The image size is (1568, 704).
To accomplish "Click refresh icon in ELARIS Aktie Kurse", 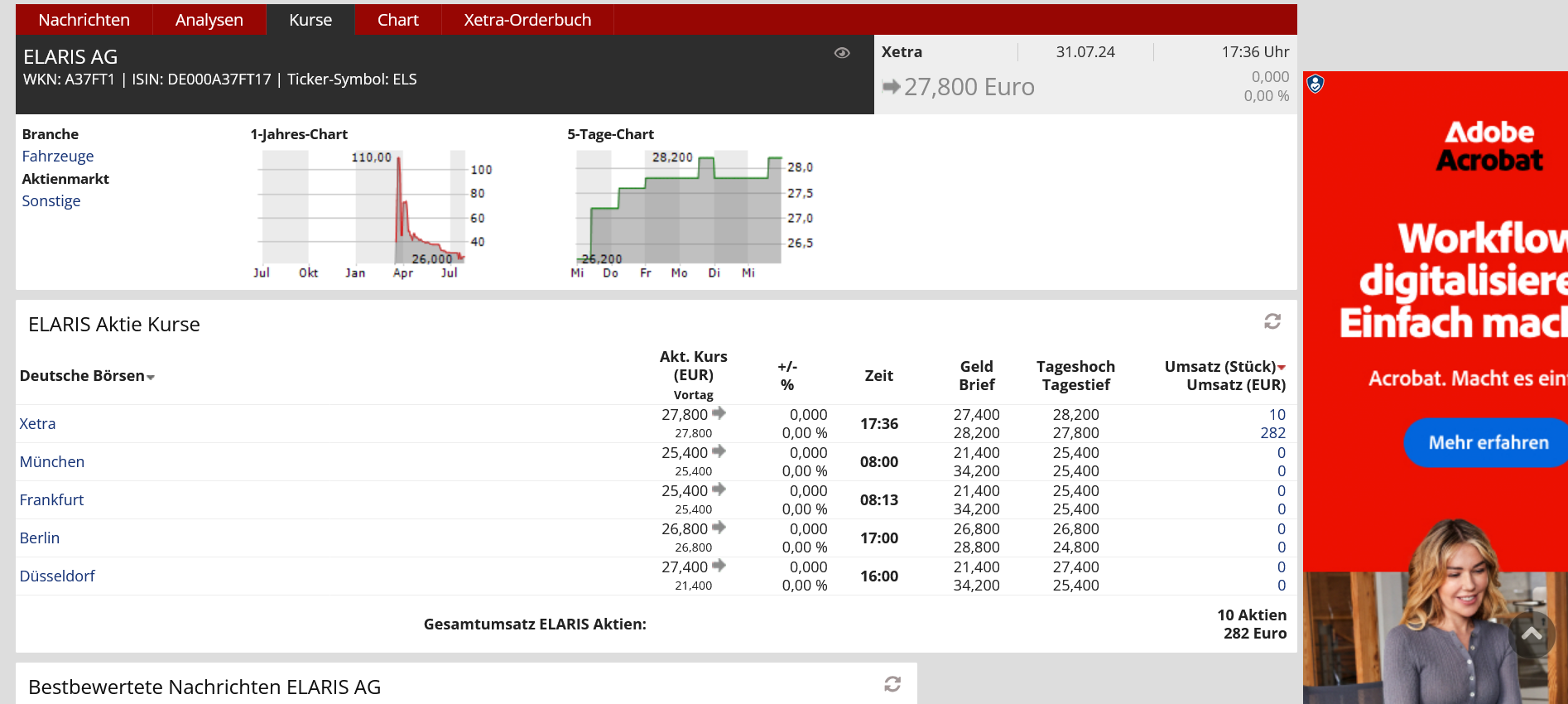I will coord(1272,321).
